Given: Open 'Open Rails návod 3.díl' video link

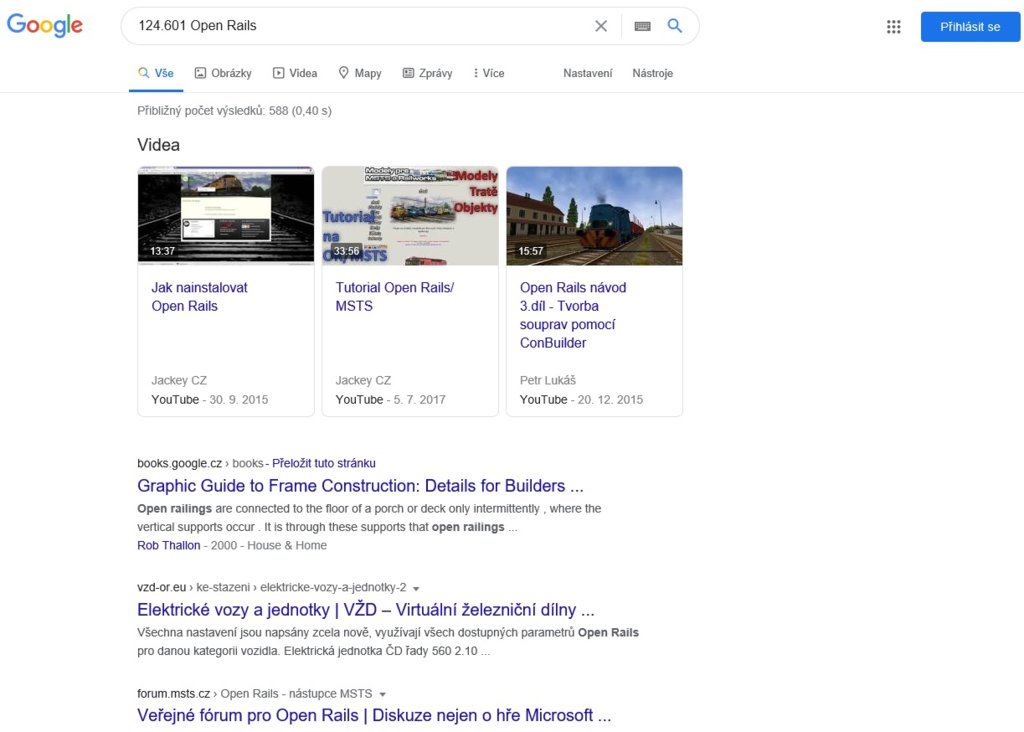Looking at the screenshot, I should 573,315.
